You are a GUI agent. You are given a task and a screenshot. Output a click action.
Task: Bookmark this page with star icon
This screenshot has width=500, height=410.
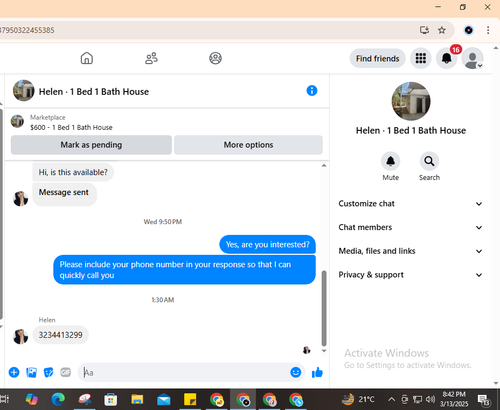tap(442, 30)
